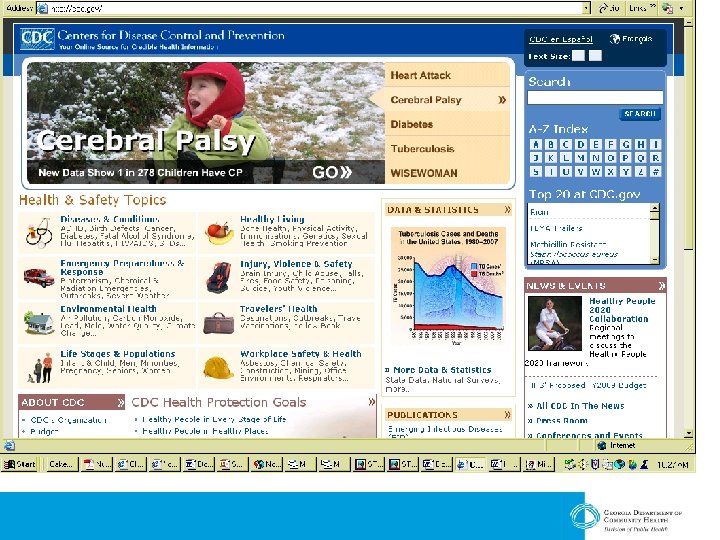The image size is (720, 540).
Task: Click the A-Z Index letter H
Action: [641, 145]
